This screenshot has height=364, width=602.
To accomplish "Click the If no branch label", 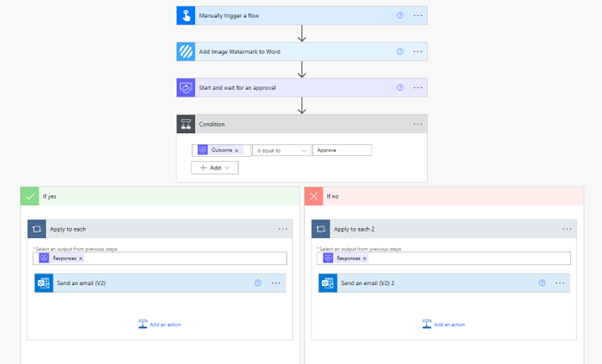I will point(333,196).
